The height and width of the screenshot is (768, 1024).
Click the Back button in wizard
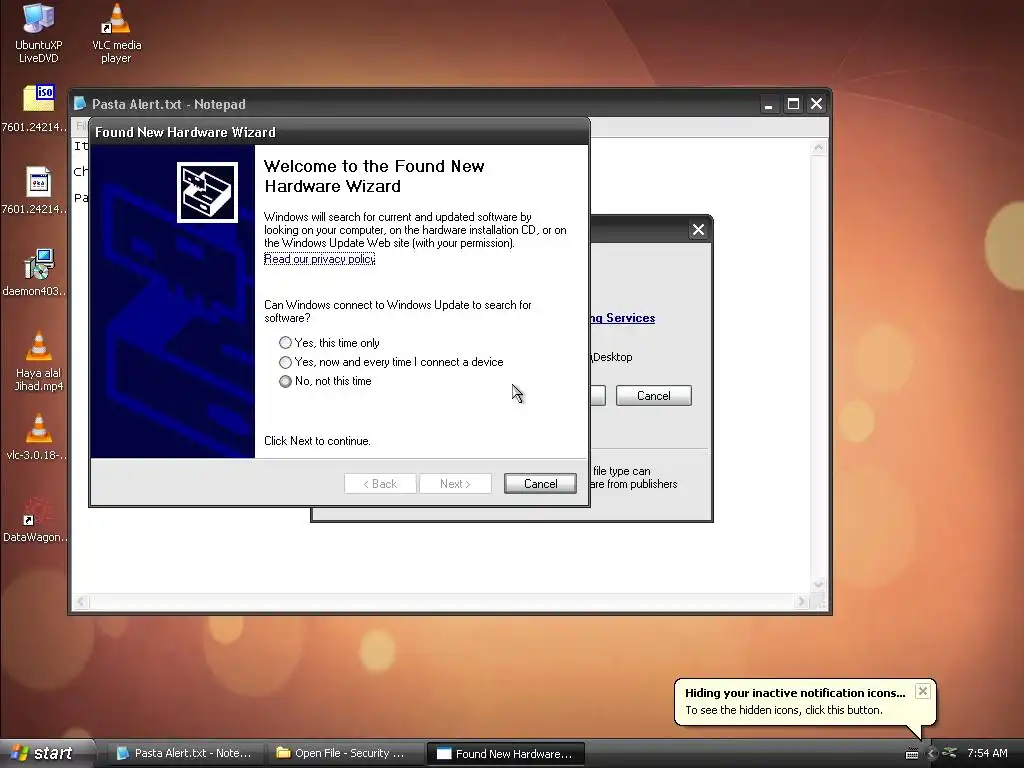(380, 483)
